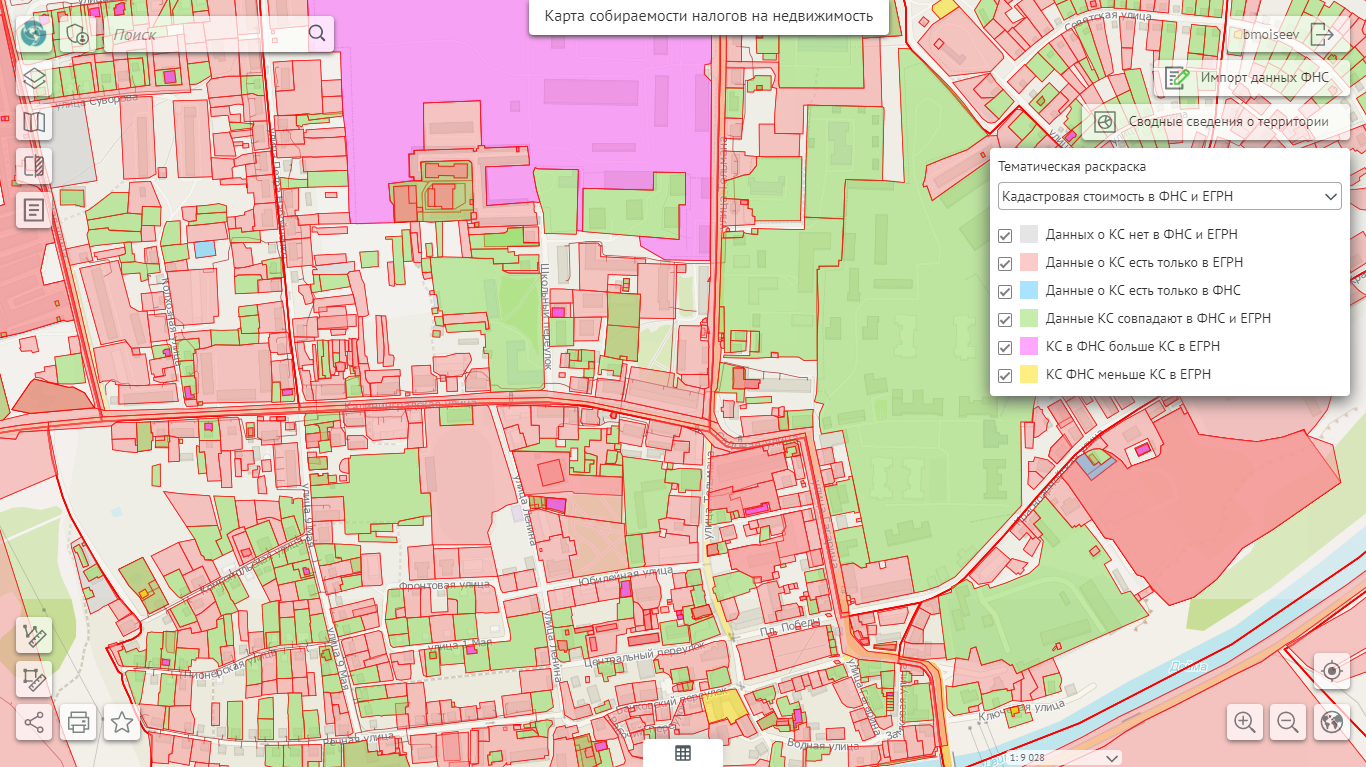Screen dimensions: 1366x767
Task: Uncheck 'Данных о КС нет в ФНС и ЕГРН'
Action: pyautogui.click(x=1006, y=235)
